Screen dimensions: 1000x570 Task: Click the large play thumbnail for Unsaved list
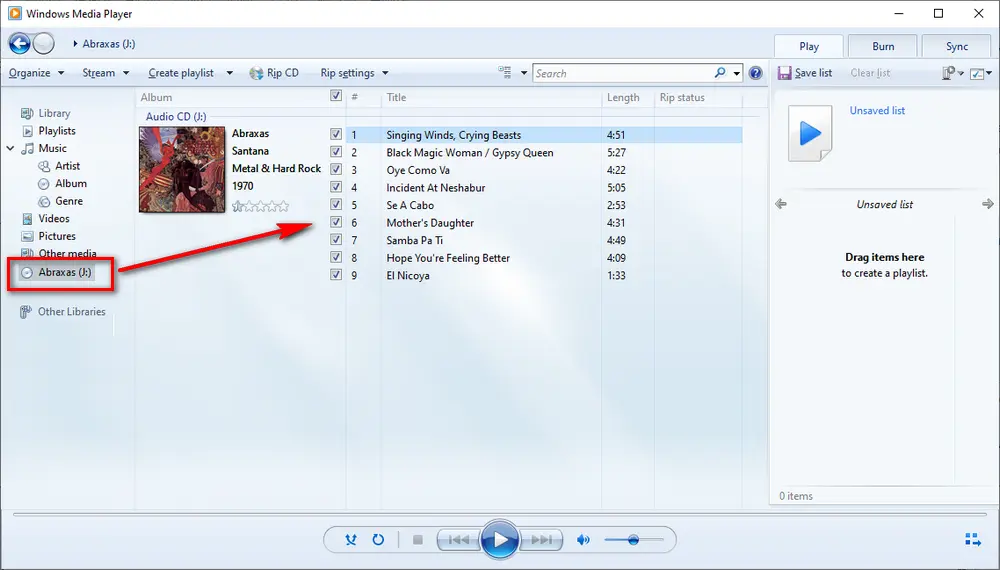[810, 133]
